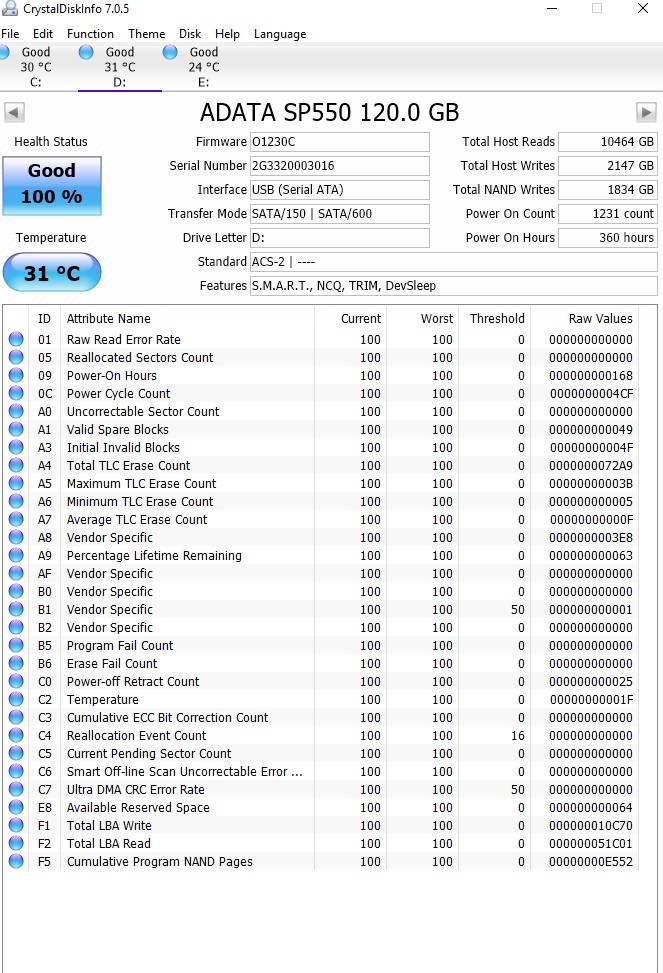Click the ID column header
This screenshot has width=663, height=973.
point(44,318)
